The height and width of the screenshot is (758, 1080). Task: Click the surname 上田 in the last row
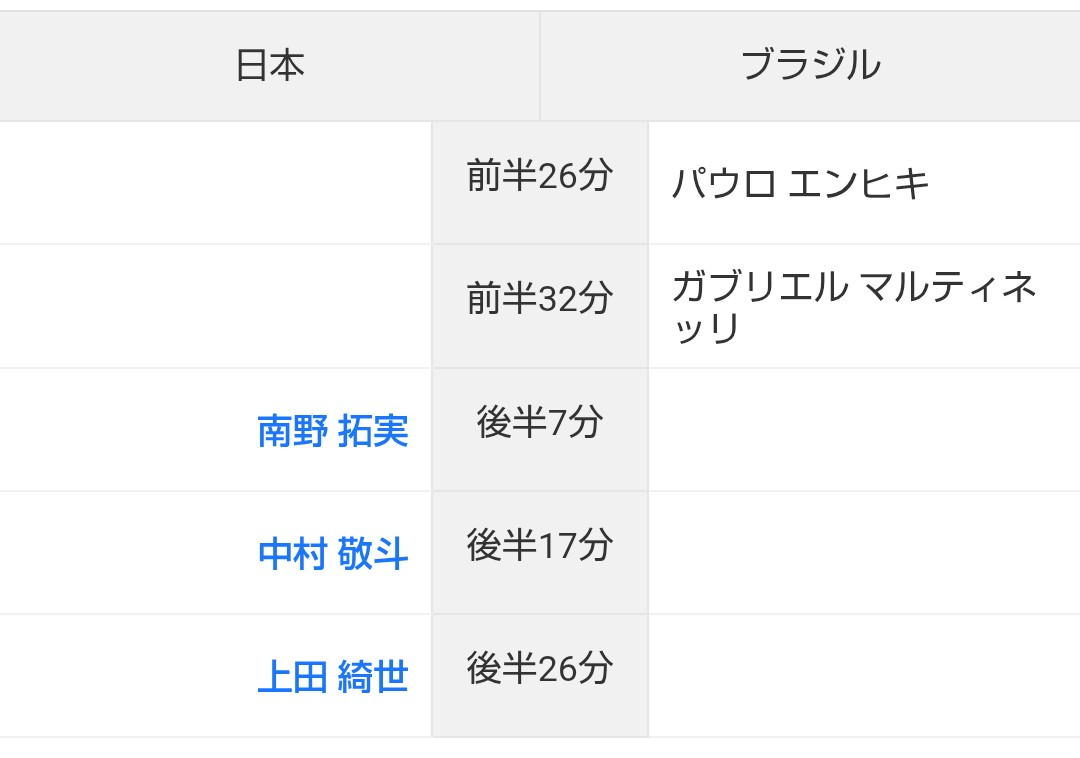pyautogui.click(x=292, y=677)
